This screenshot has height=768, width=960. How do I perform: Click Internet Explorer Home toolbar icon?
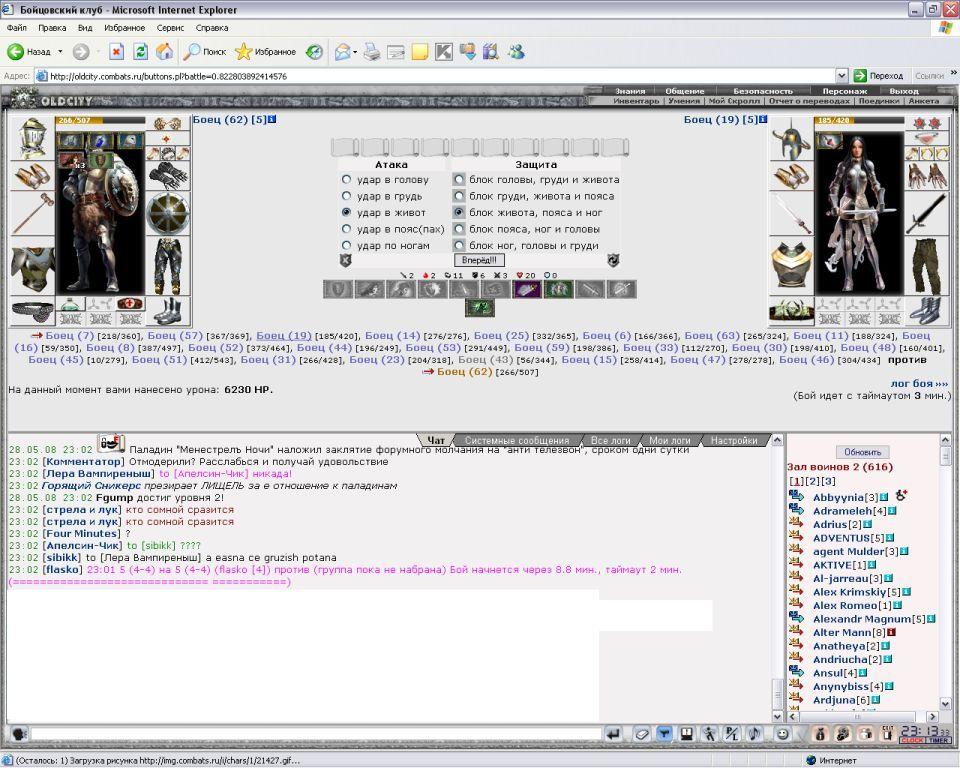point(164,52)
